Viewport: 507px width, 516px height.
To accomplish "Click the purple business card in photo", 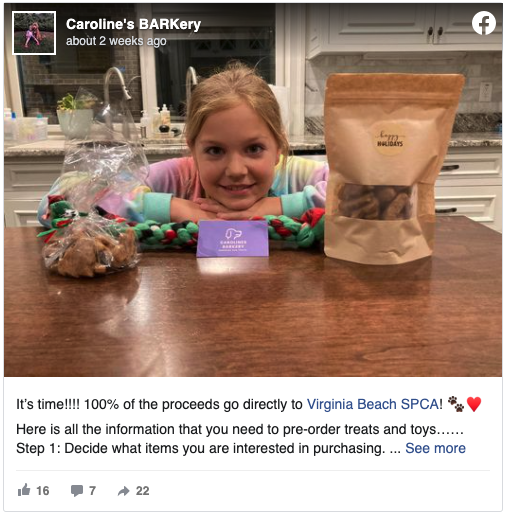I will (x=232, y=238).
